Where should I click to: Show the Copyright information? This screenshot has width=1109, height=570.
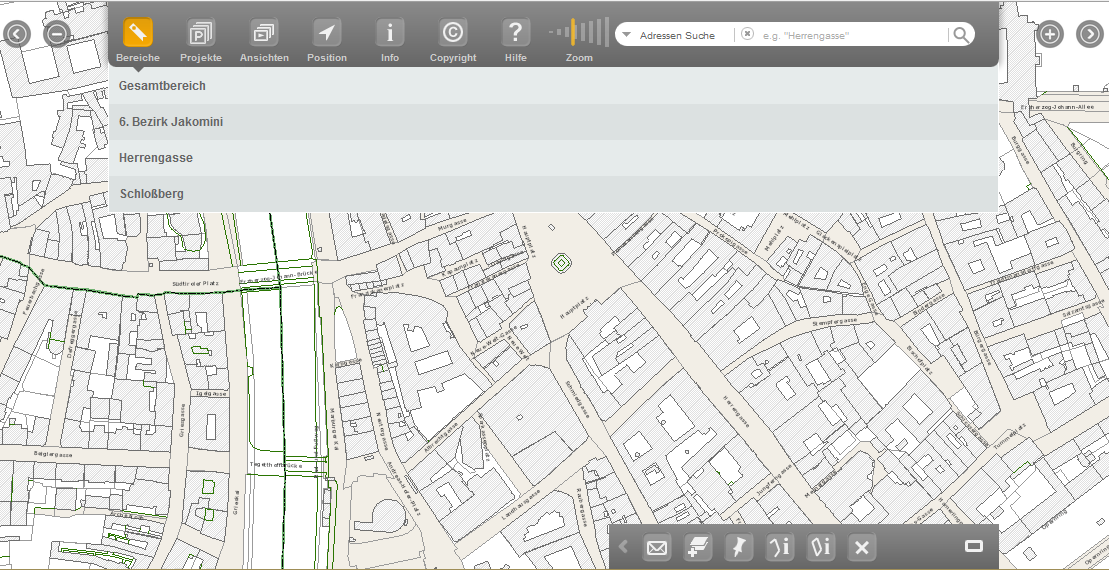[453, 34]
